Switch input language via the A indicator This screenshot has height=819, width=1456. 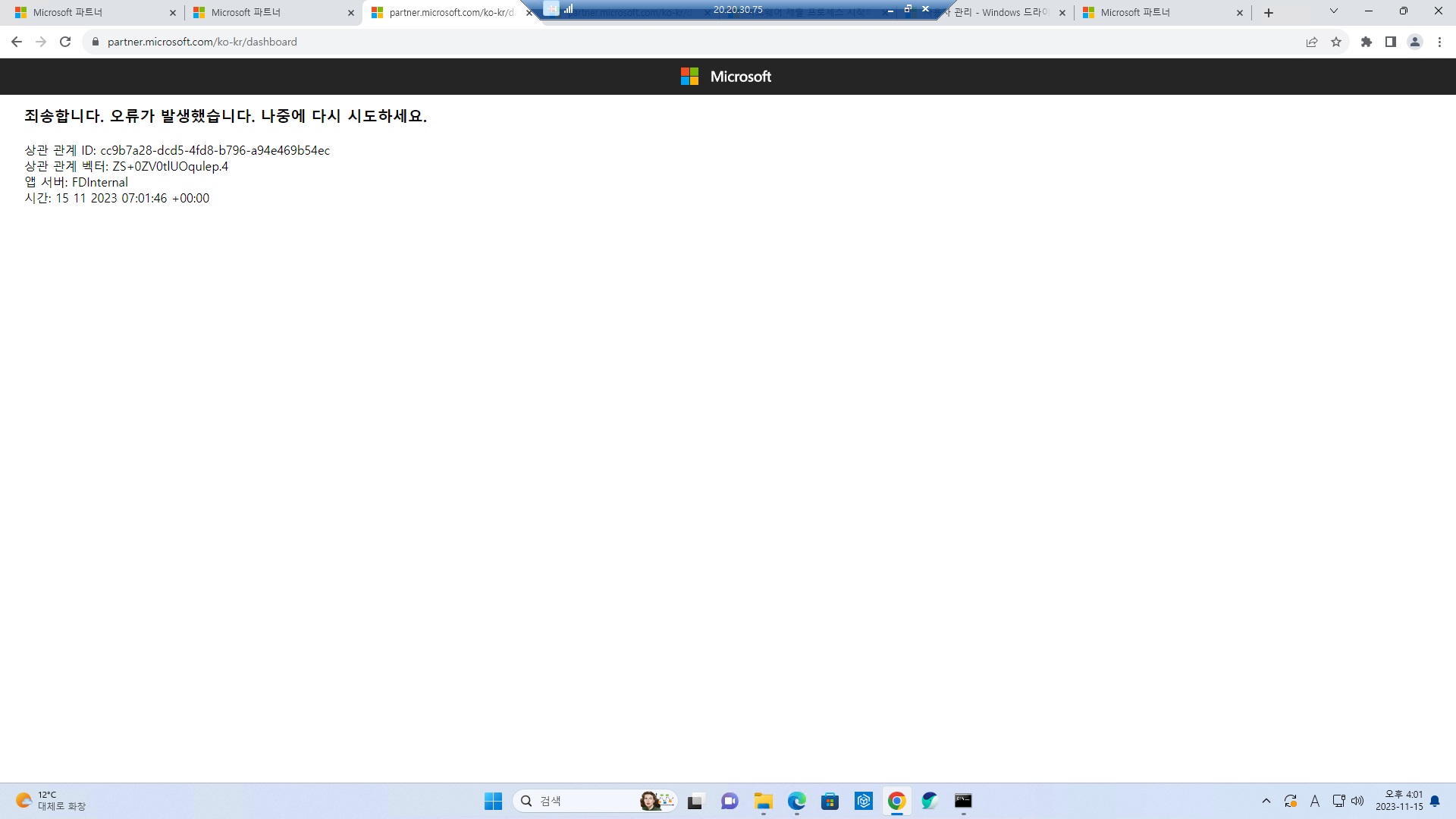tap(1315, 800)
